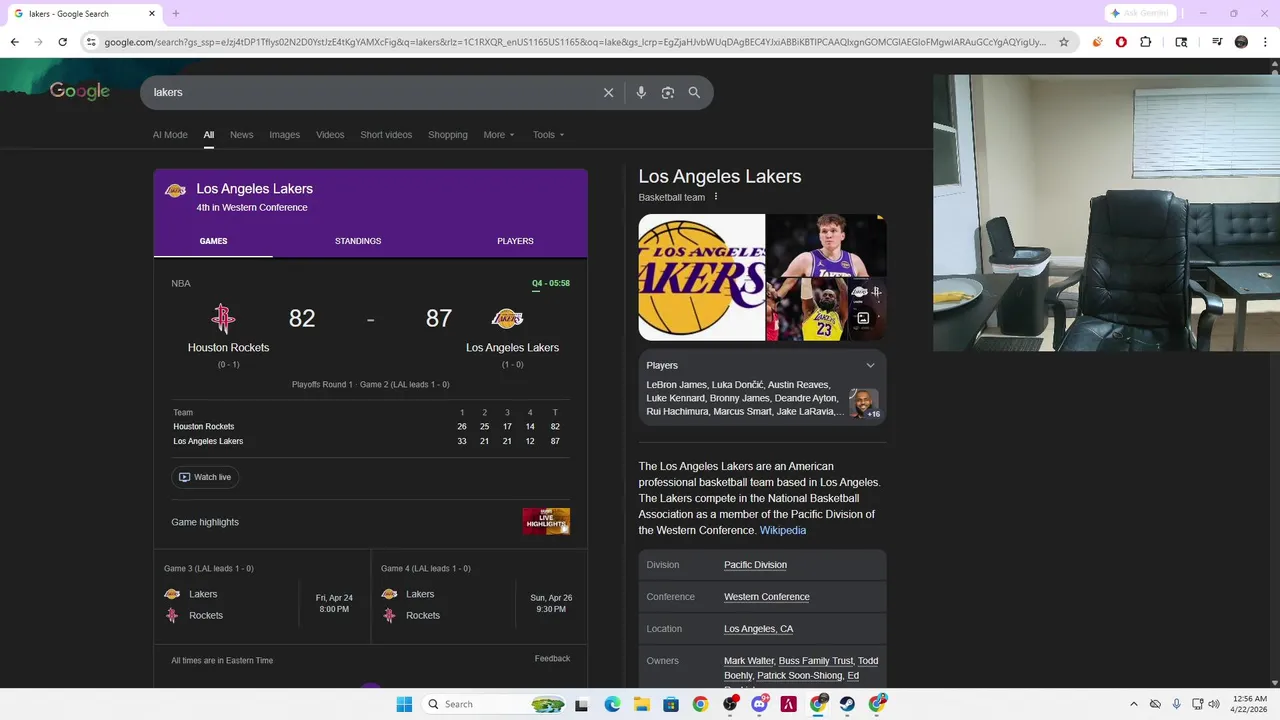Viewport: 1280px width, 720px height.
Task: Open the Windows Start menu
Action: 404,704
